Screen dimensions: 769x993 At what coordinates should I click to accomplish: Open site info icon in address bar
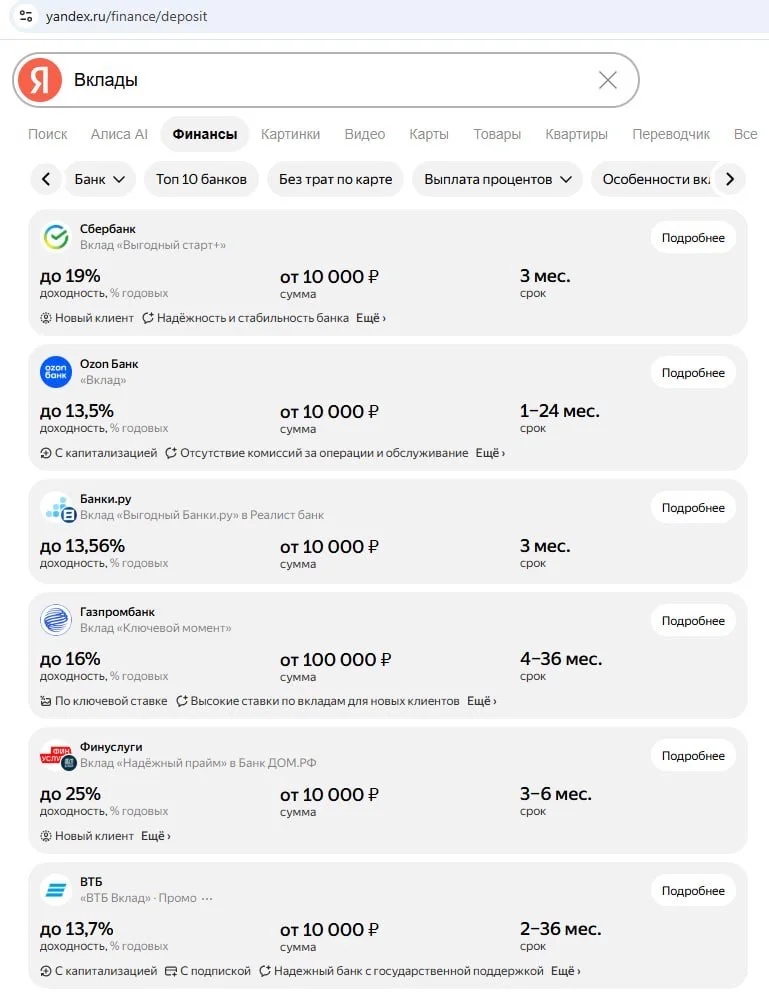pyautogui.click(x=26, y=16)
